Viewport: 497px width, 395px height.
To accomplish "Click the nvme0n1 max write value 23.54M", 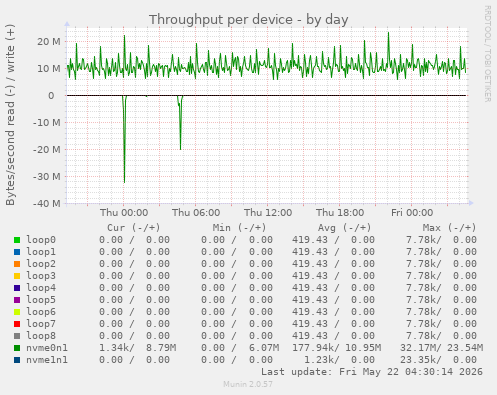I will 465,348.
